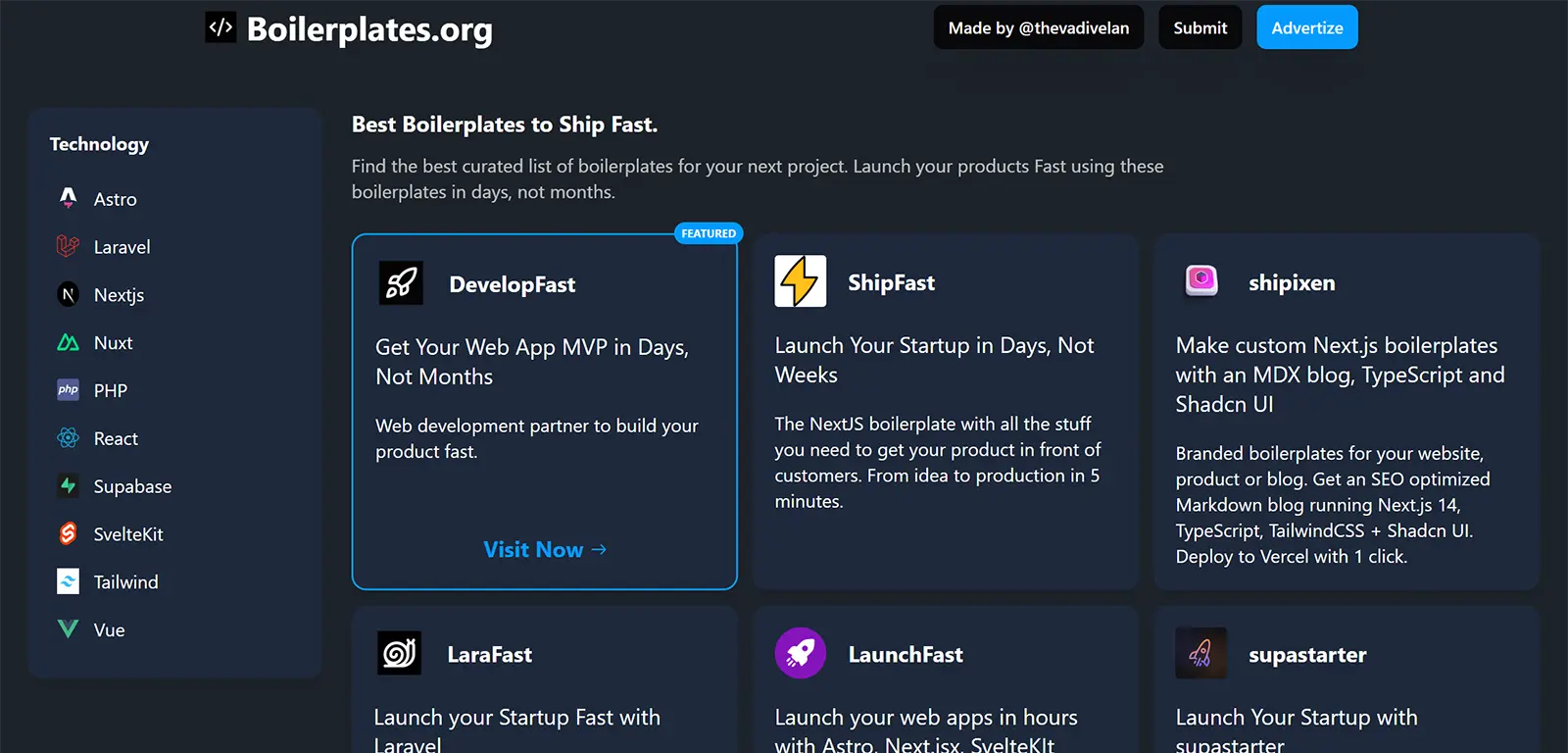This screenshot has width=1568, height=753.
Task: Click the blue Advertize button
Action: (x=1307, y=27)
